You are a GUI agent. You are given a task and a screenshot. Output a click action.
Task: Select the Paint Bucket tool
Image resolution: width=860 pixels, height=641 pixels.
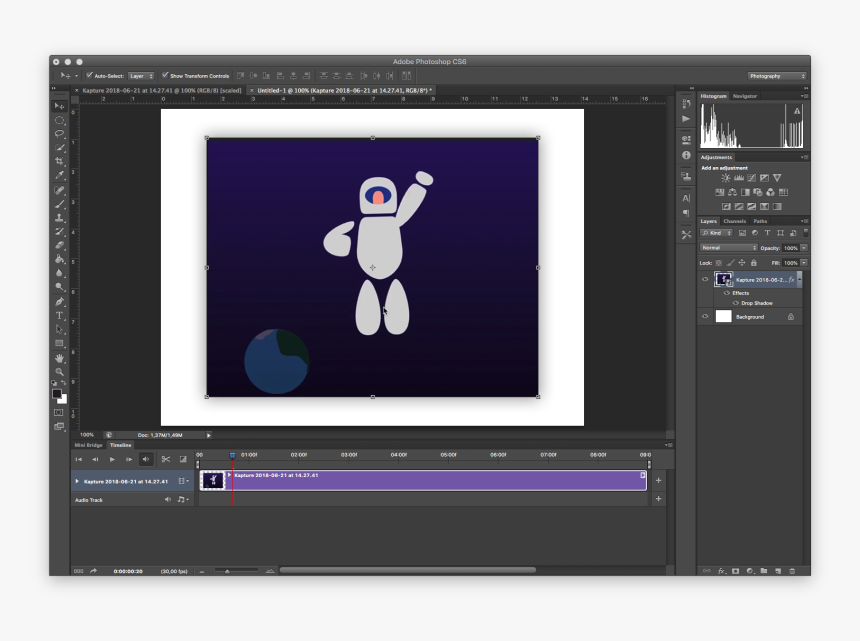[59, 259]
